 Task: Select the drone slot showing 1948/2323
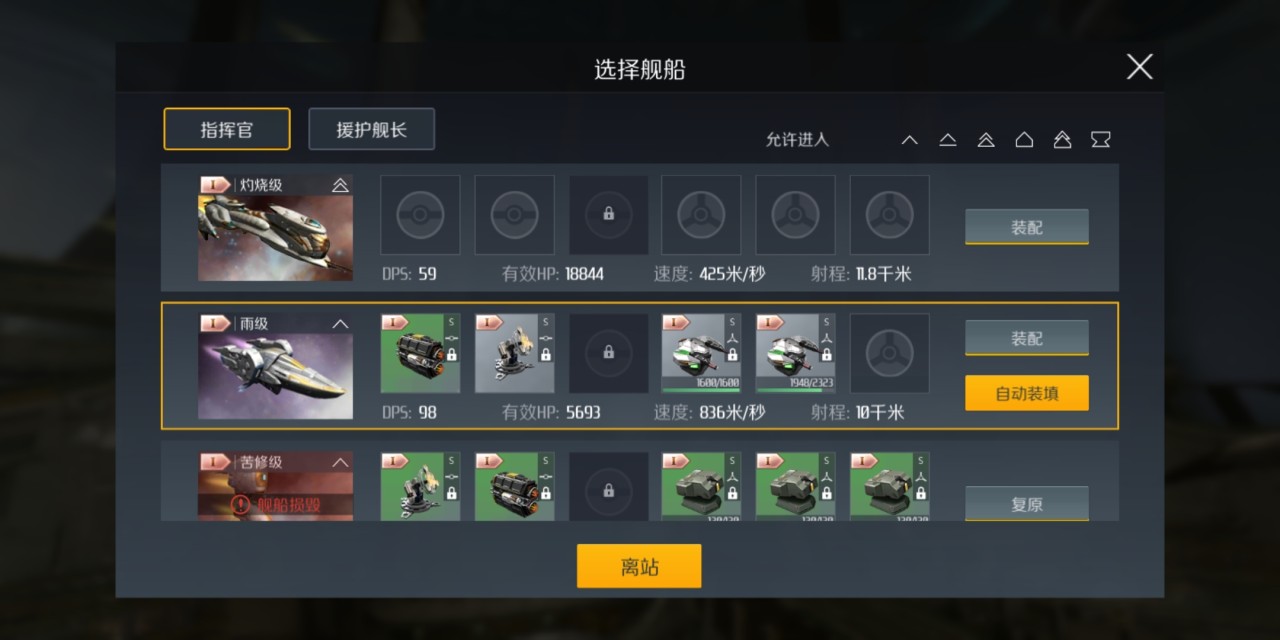click(795, 353)
